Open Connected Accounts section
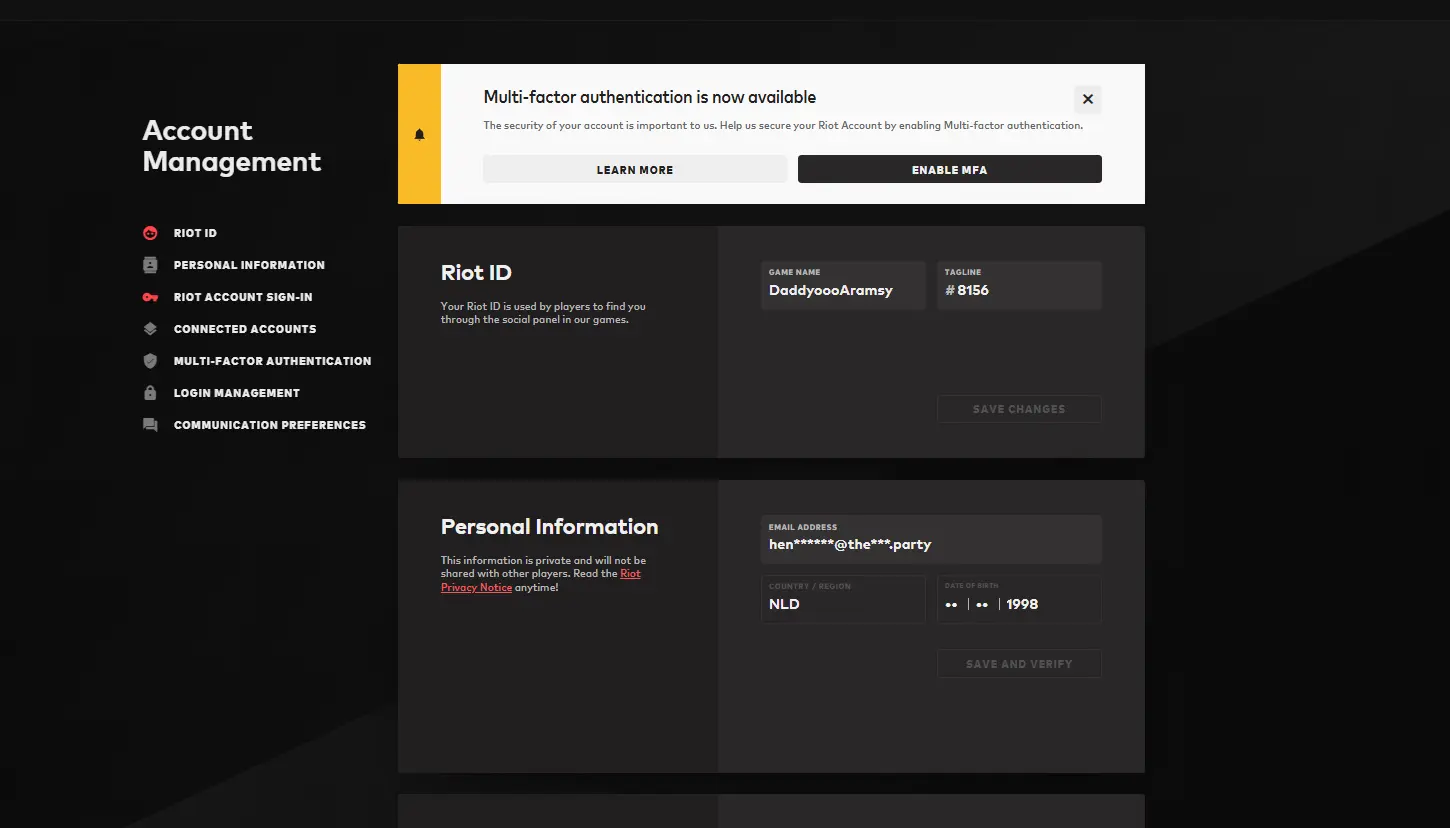Image resolution: width=1450 pixels, height=828 pixels. pyautogui.click(x=245, y=329)
